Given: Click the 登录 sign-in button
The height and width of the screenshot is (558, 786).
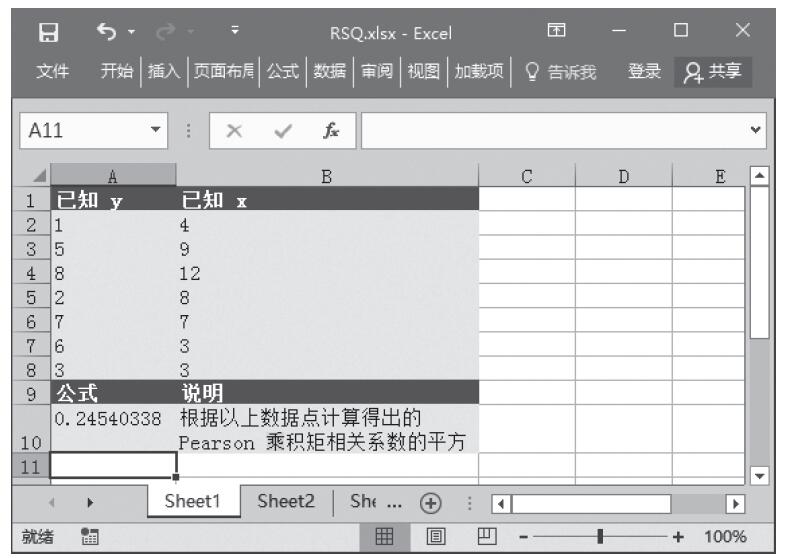Looking at the screenshot, I should 643,72.
